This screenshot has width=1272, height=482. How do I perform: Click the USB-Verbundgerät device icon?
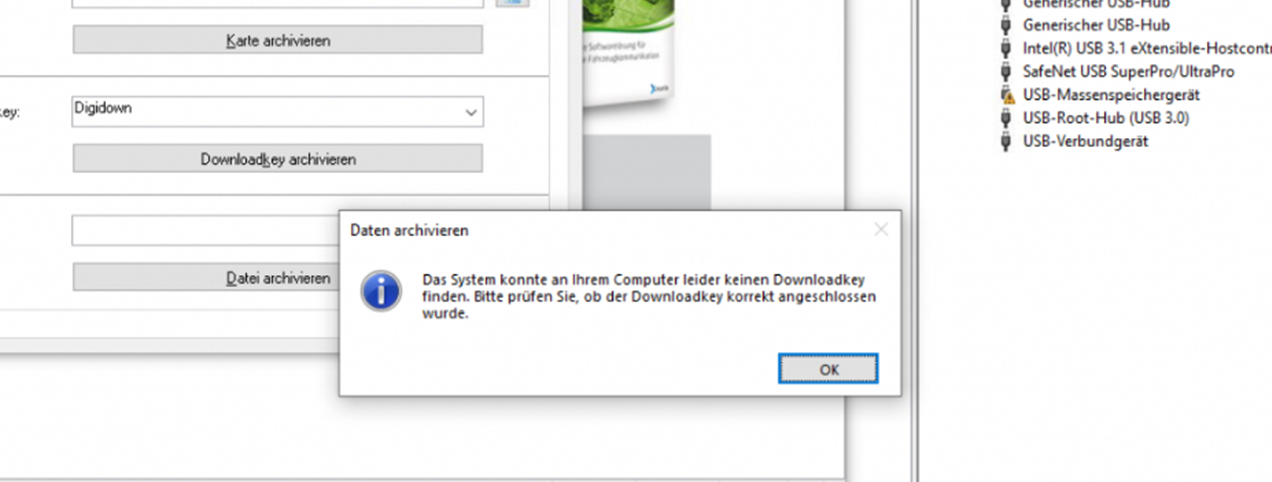(1005, 141)
